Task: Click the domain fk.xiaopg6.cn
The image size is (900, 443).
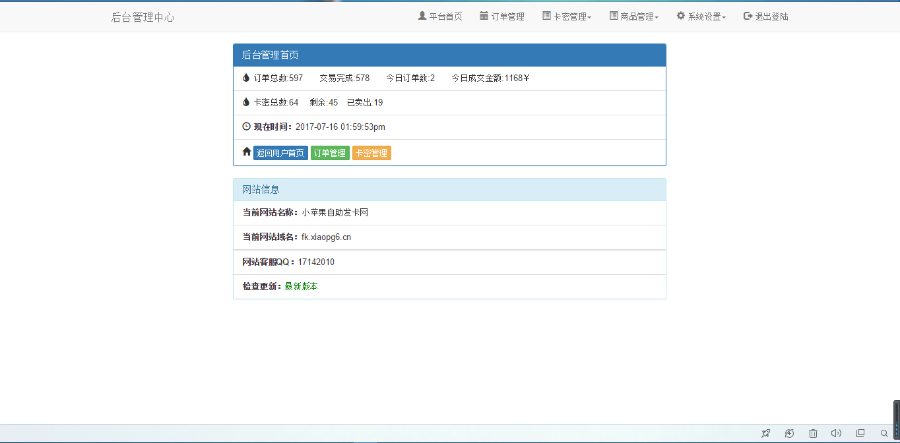Action: 326,237
